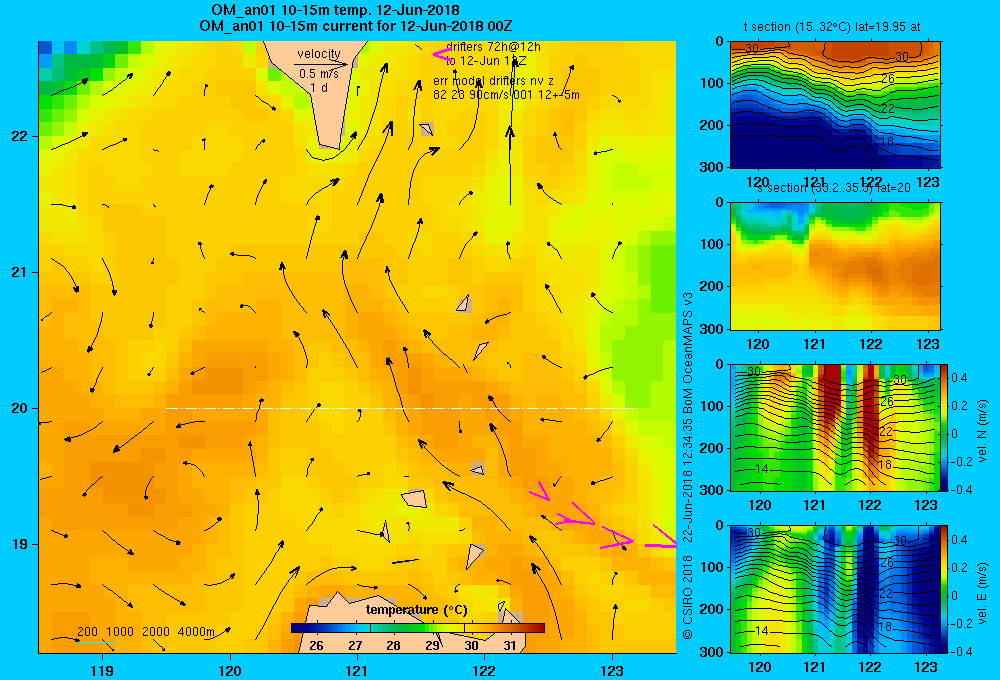Click the contour label '14' in vel. E section
This screenshot has width=1000, height=680.
(x=761, y=630)
